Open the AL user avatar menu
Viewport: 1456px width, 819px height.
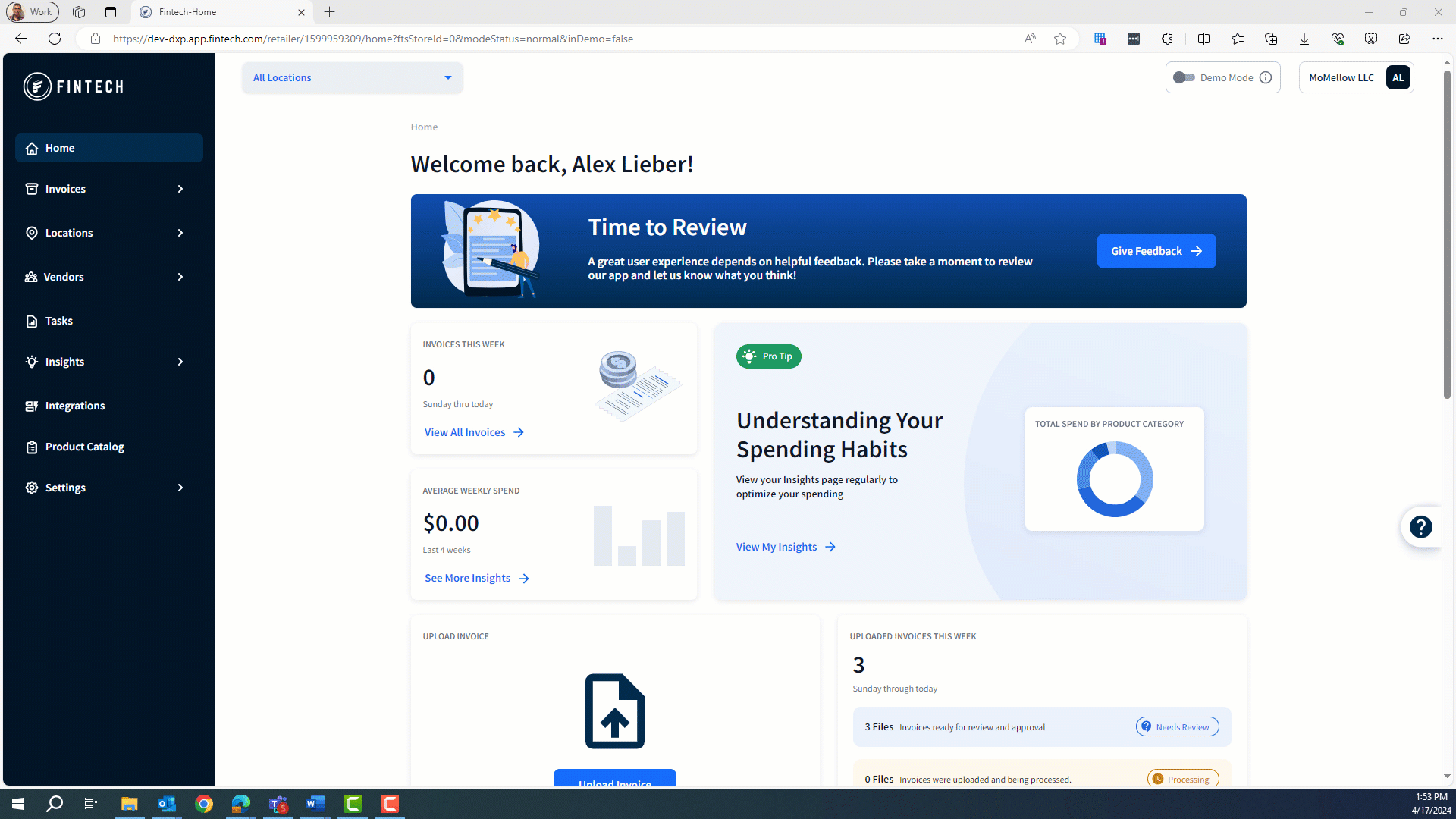click(x=1398, y=77)
